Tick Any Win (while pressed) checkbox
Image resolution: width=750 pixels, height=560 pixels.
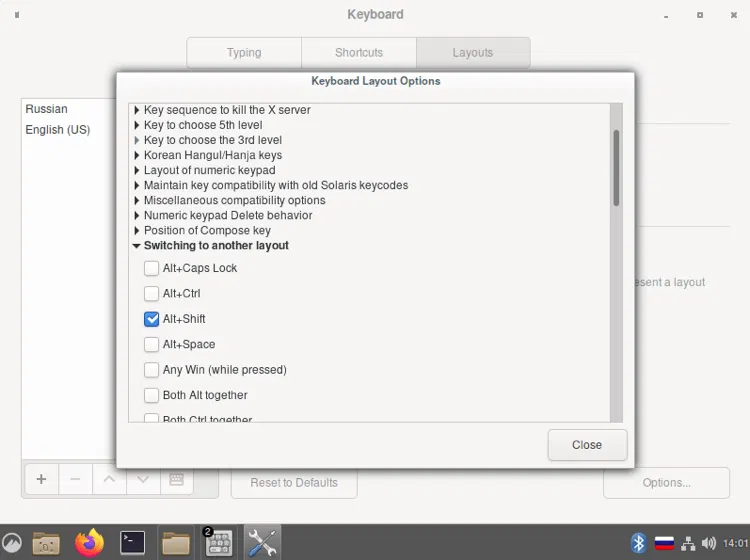point(152,370)
